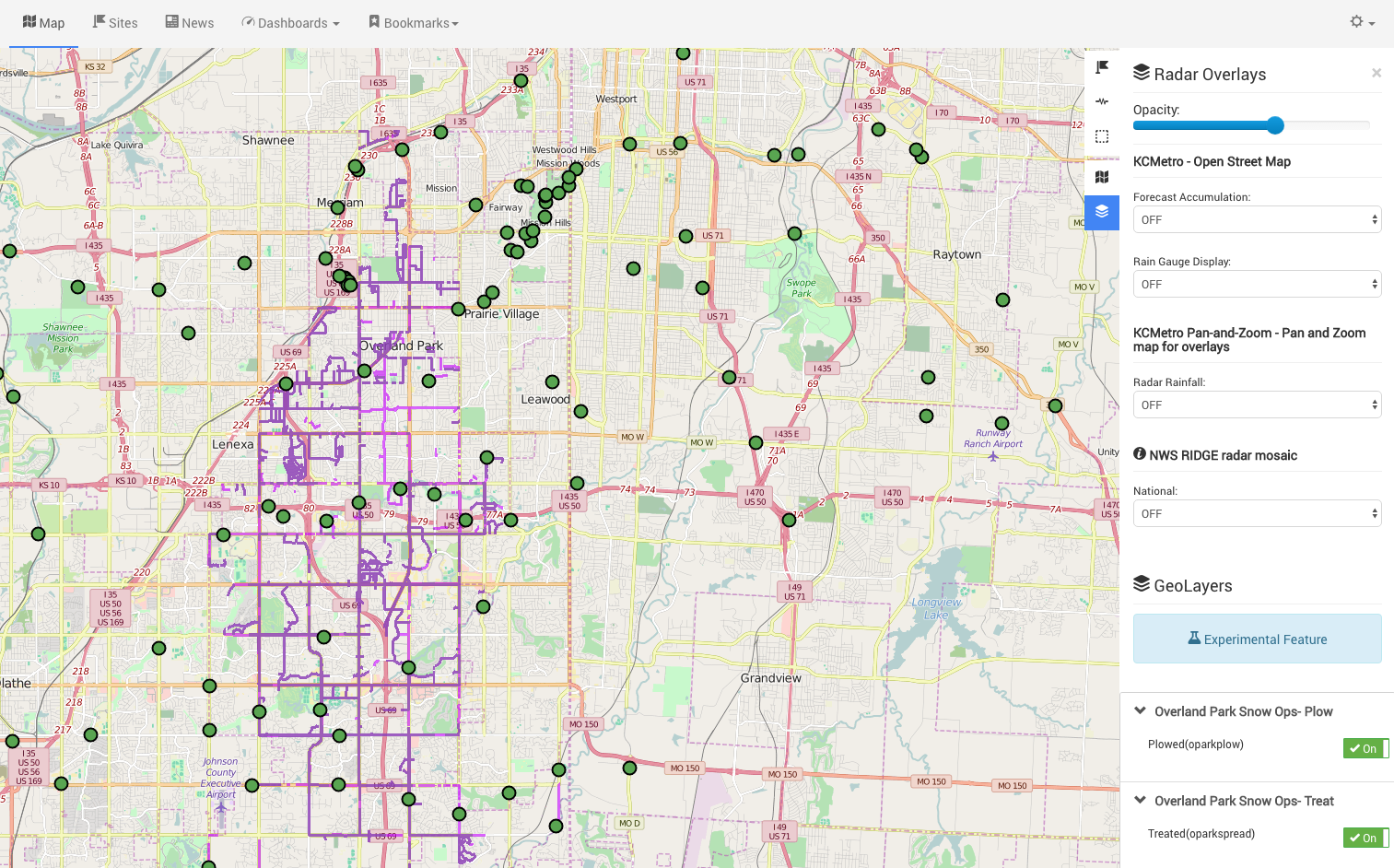Click the green marker just above Leawood label
The height and width of the screenshot is (868, 1394).
click(552, 381)
